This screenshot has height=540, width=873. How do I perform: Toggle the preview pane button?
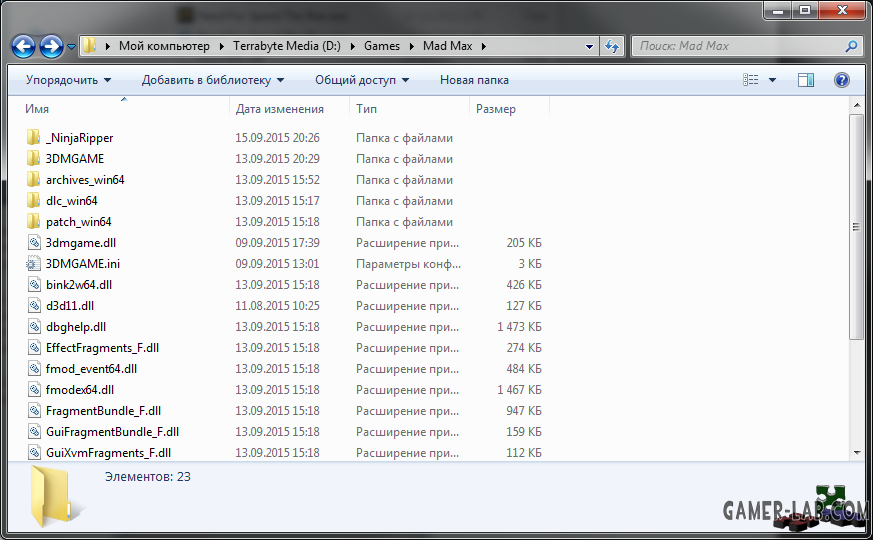point(806,80)
